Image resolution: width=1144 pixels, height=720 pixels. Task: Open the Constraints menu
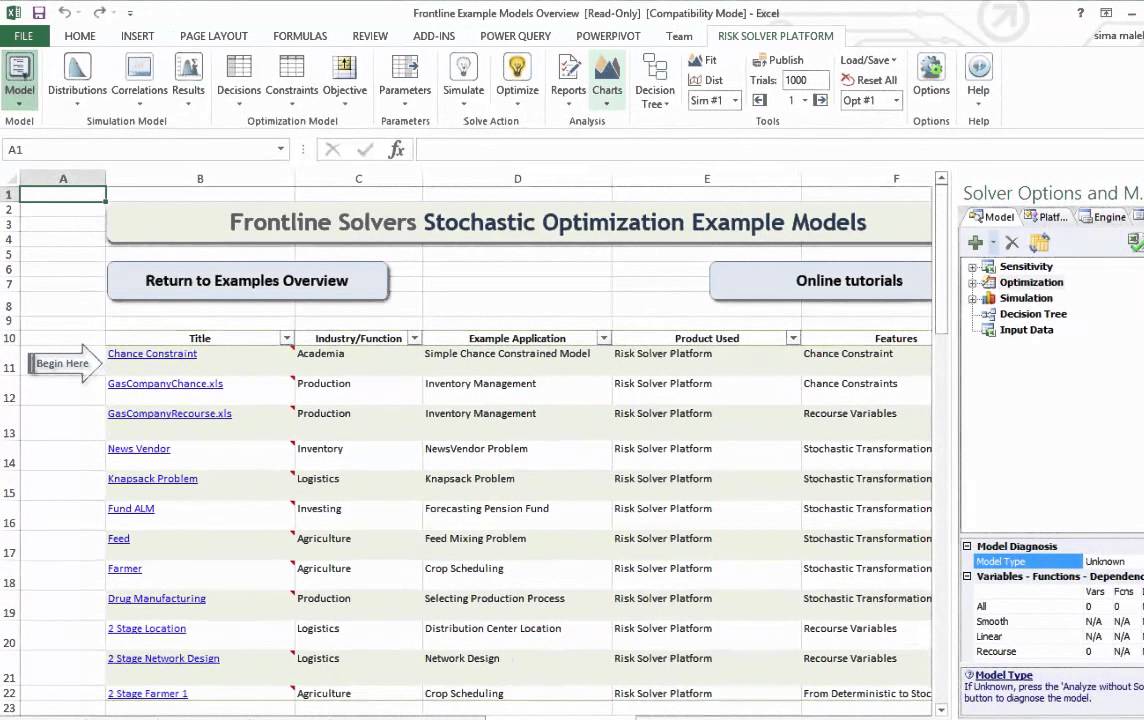(x=291, y=80)
